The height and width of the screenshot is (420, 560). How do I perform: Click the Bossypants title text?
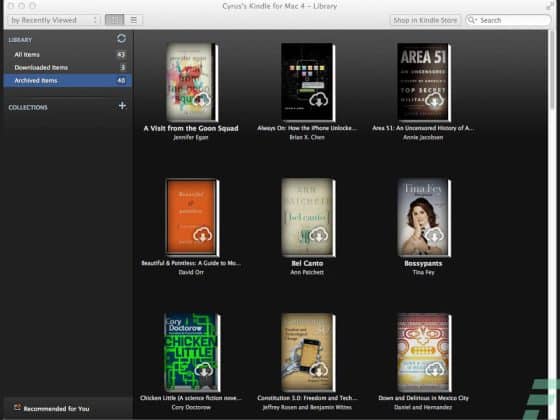[x=423, y=263]
